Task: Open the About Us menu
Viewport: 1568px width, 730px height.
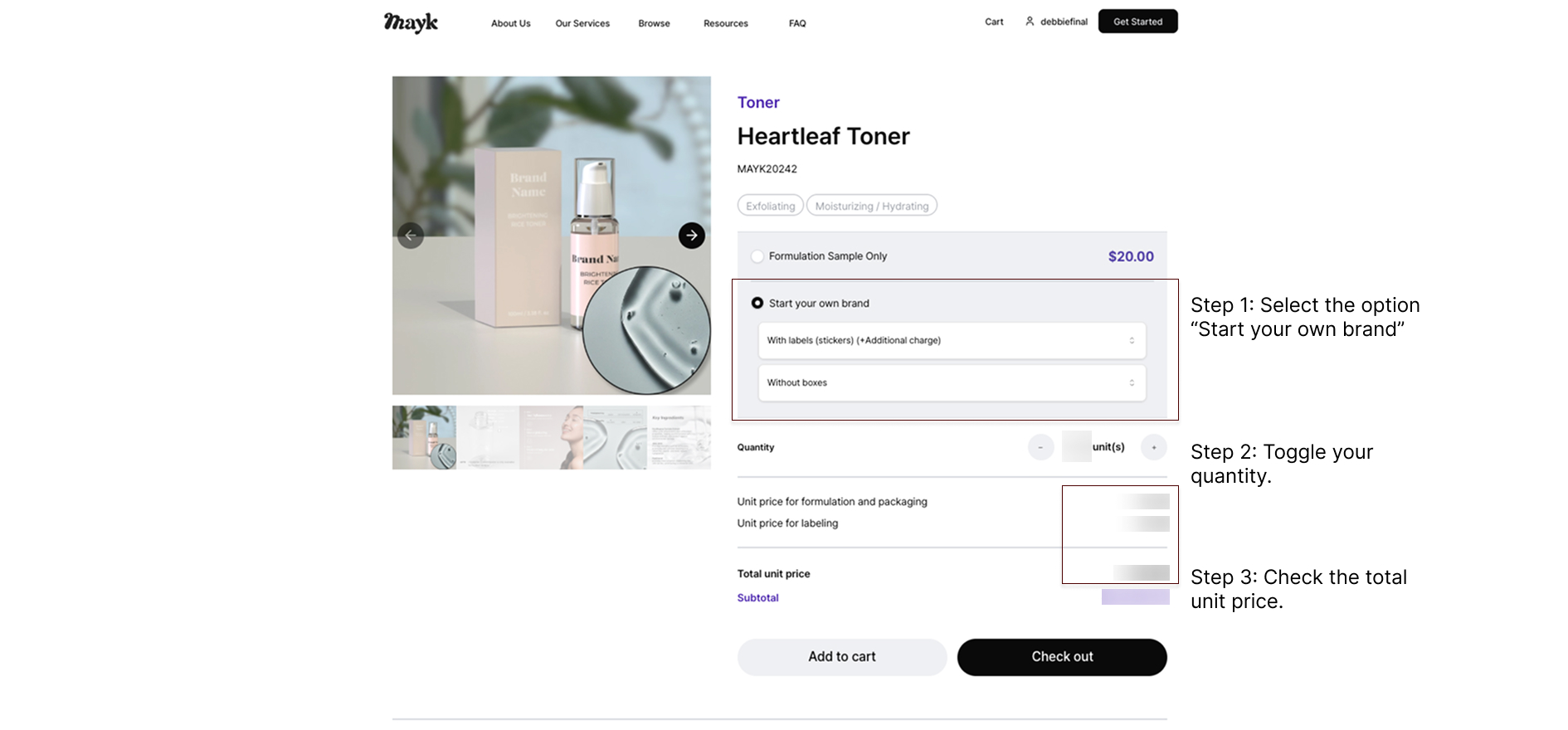Action: [510, 23]
